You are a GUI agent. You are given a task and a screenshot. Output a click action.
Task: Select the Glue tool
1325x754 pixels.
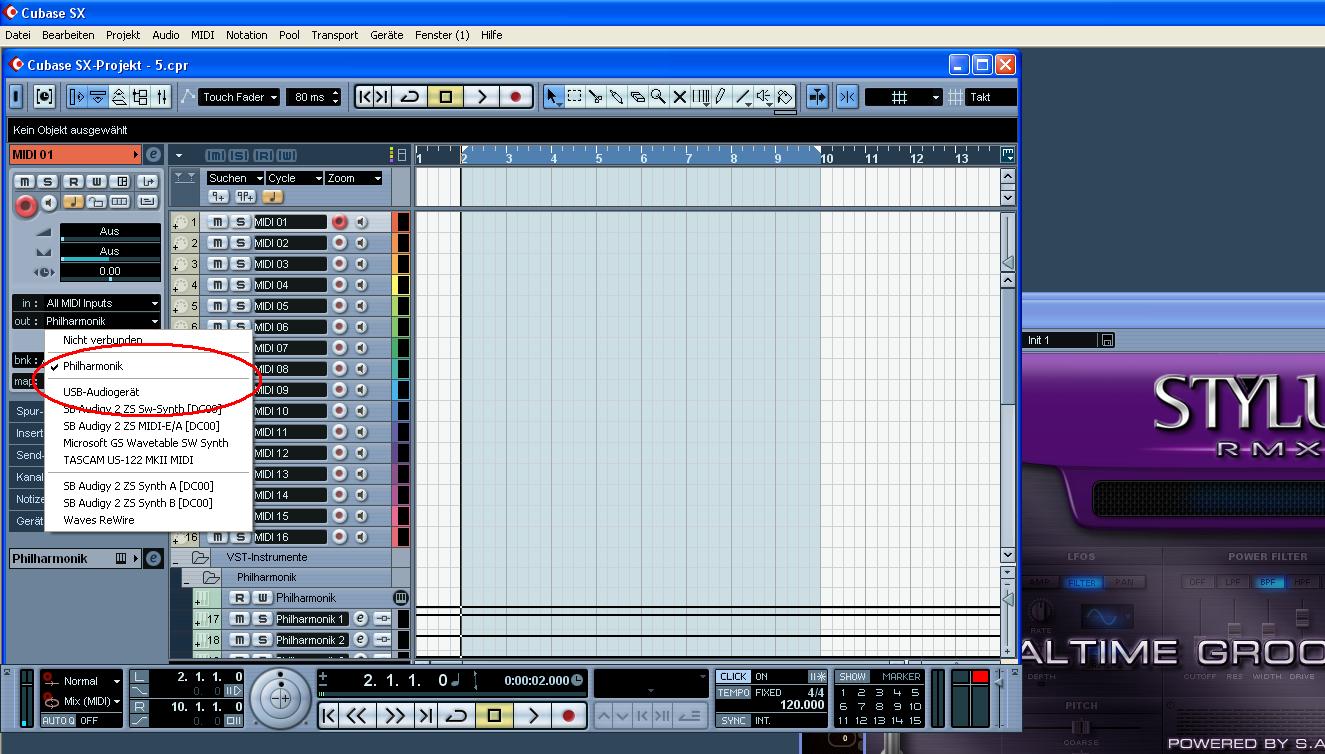point(617,97)
